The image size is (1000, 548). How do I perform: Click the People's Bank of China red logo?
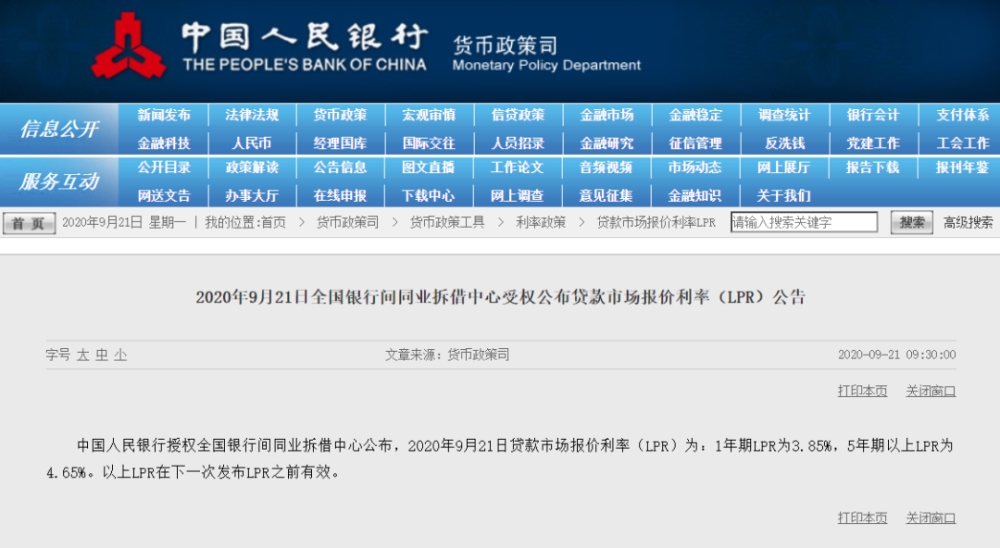(x=128, y=45)
